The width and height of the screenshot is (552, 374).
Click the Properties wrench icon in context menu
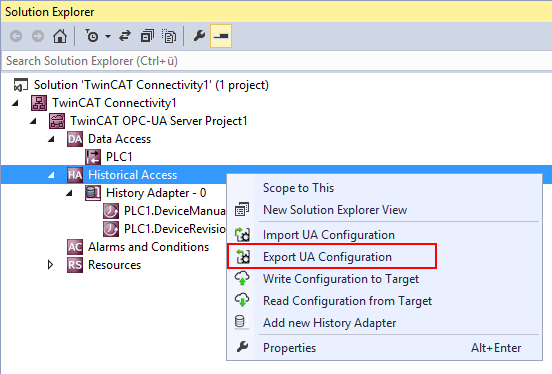pos(243,347)
